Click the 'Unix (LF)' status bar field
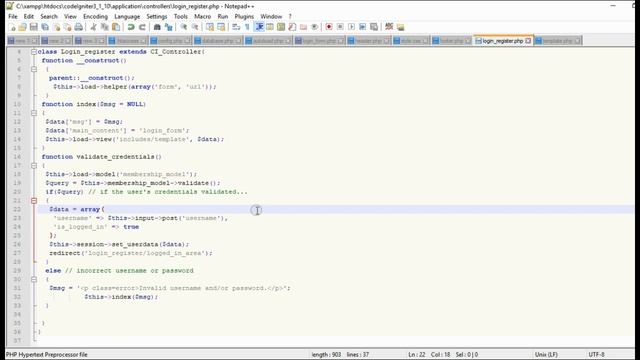The width and height of the screenshot is (640, 360). point(546,355)
